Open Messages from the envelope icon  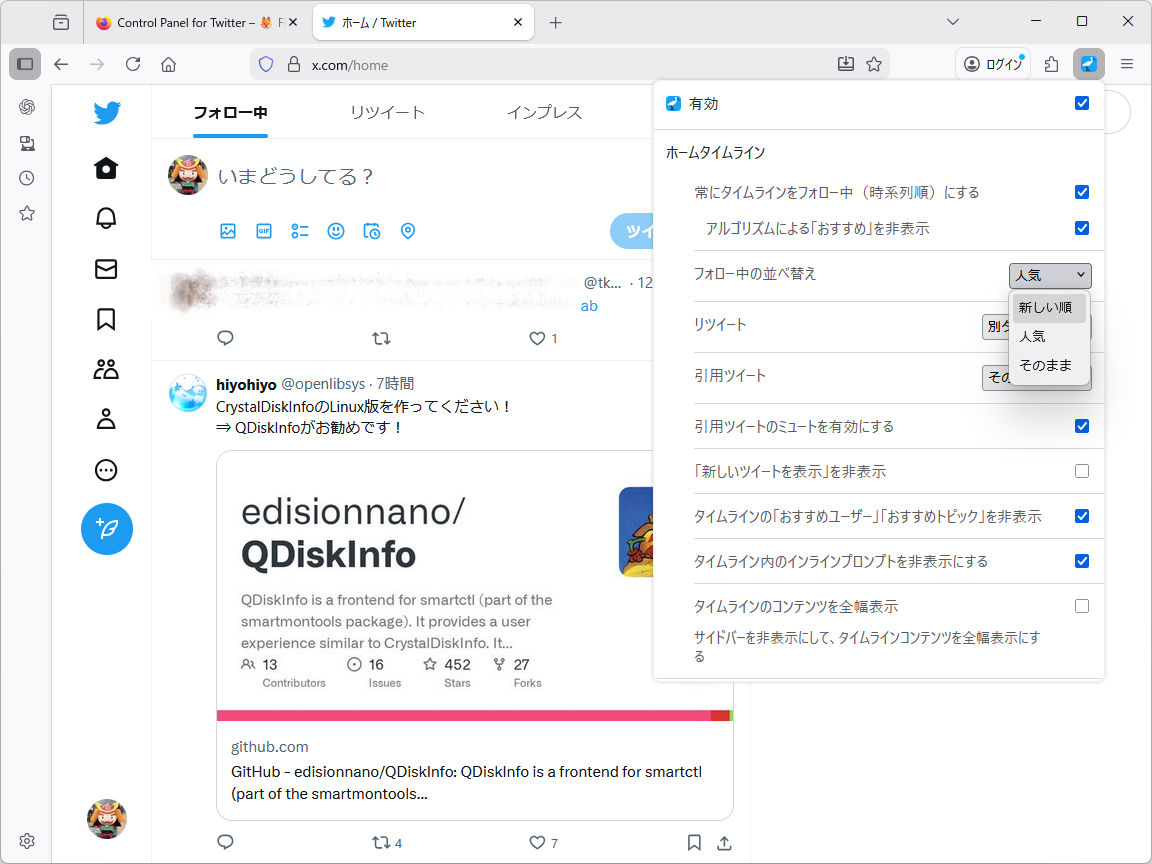(106, 268)
